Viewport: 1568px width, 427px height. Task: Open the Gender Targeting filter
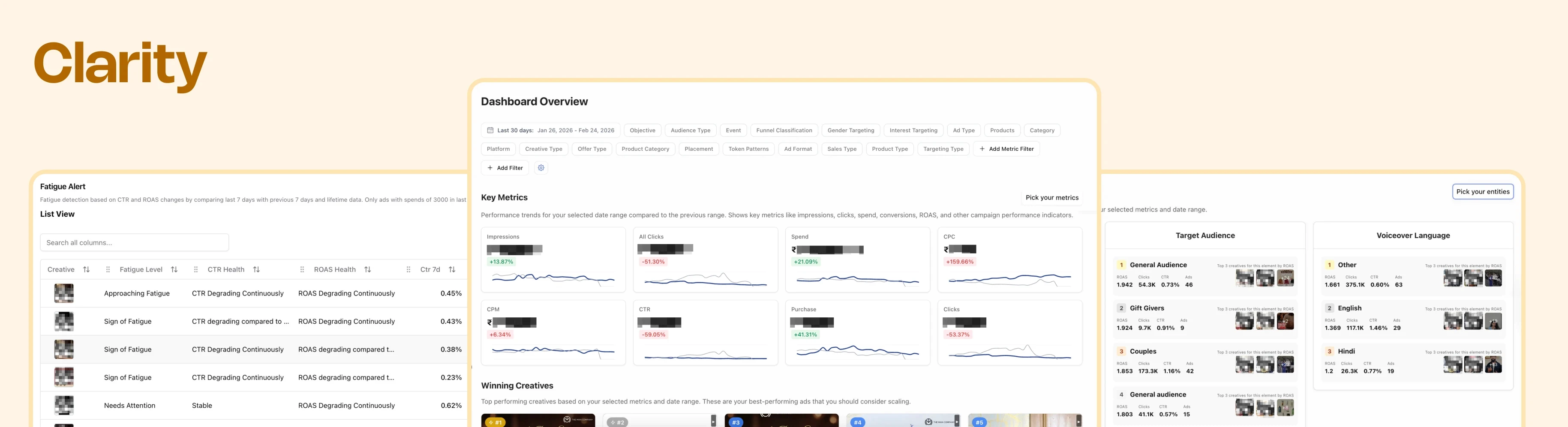tap(850, 130)
